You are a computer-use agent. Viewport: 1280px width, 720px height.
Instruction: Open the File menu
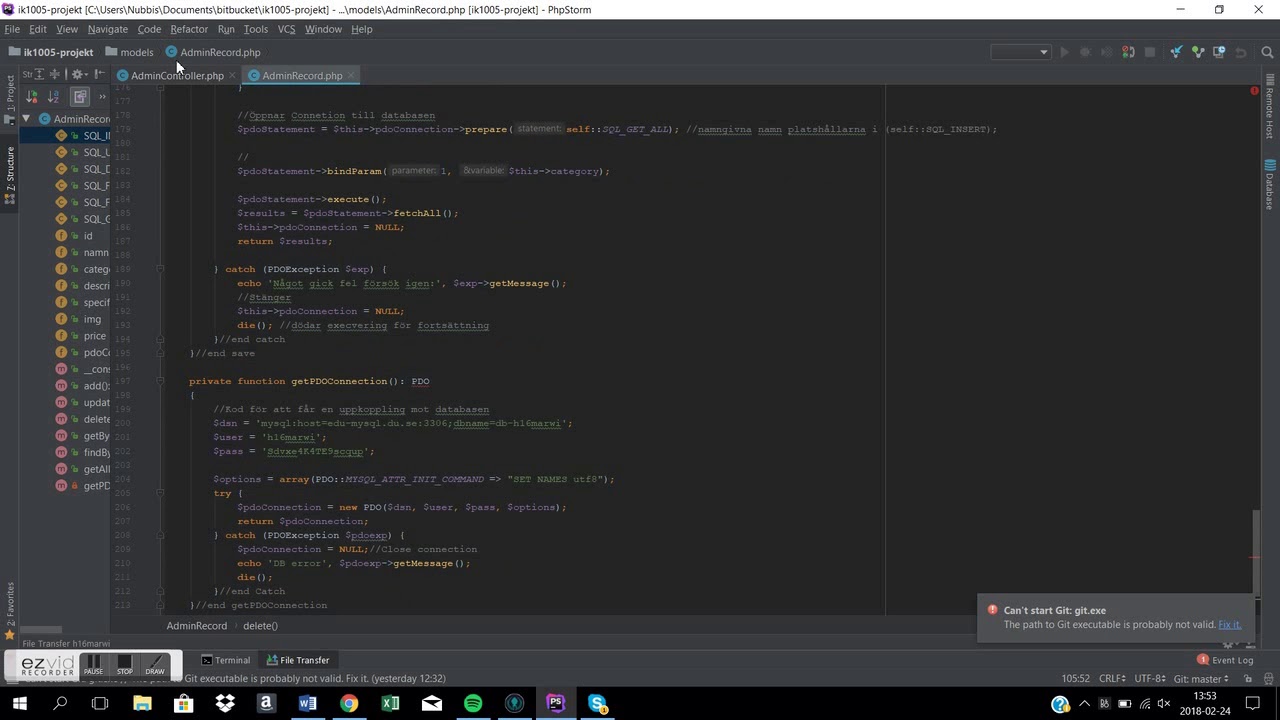tap(12, 29)
